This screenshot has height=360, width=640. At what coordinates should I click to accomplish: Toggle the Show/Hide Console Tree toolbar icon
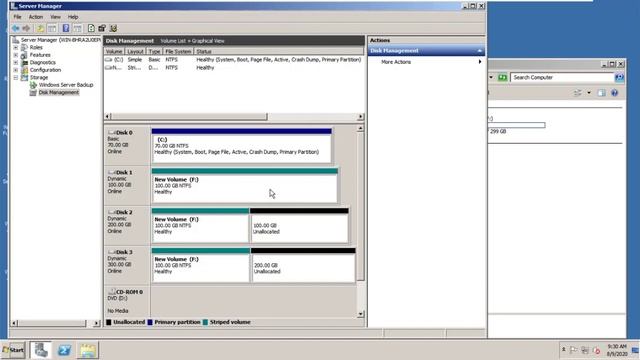pyautogui.click(x=52, y=28)
